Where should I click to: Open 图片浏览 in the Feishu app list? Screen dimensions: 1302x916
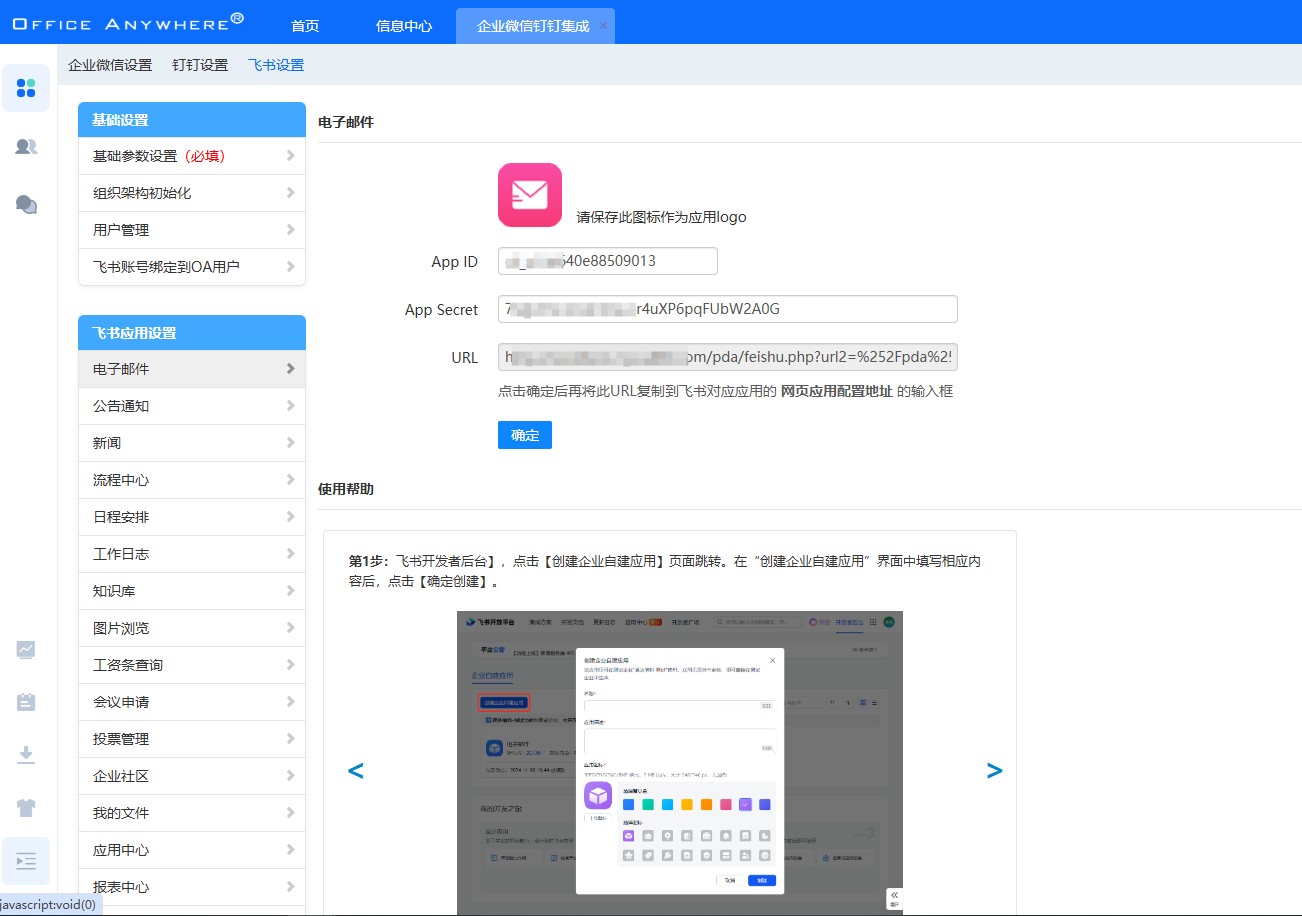coord(192,628)
